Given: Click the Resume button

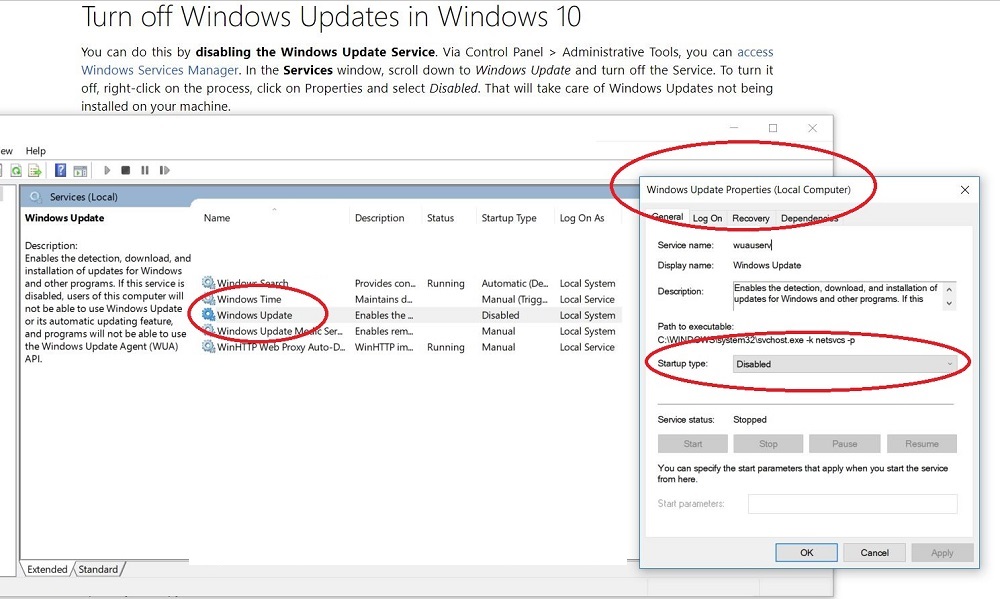Looking at the screenshot, I should pos(922,443).
